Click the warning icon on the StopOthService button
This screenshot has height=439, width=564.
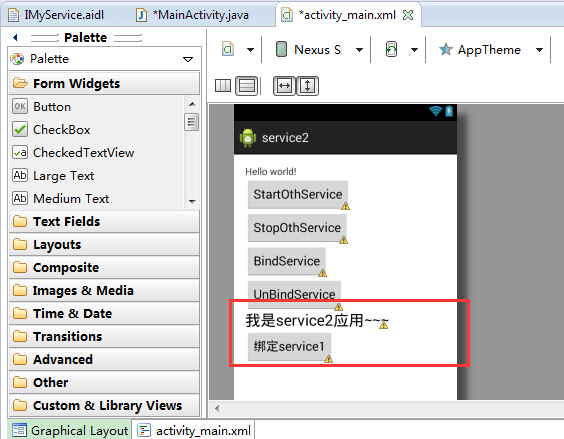click(x=344, y=240)
